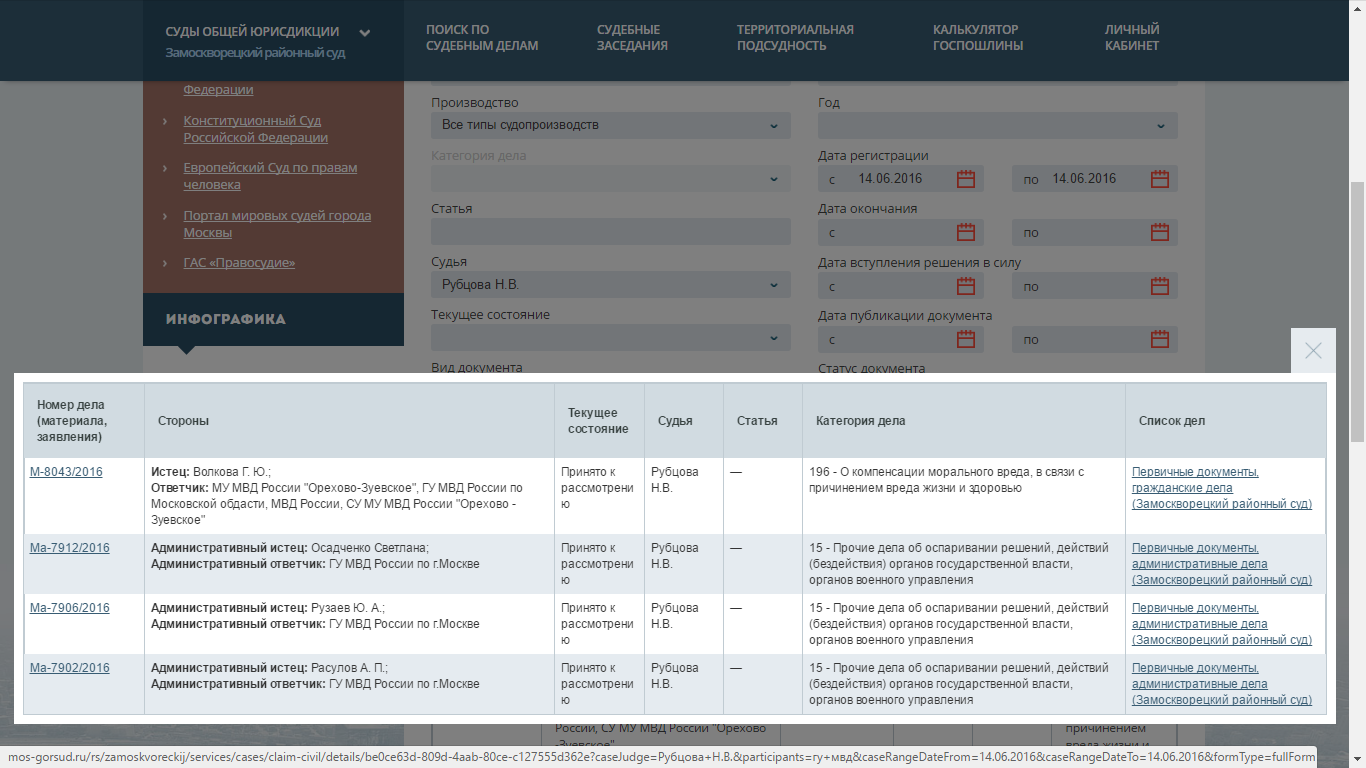Open calendar for decision effective date end
Image resolution: width=1366 pixels, height=768 pixels.
(x=1159, y=286)
